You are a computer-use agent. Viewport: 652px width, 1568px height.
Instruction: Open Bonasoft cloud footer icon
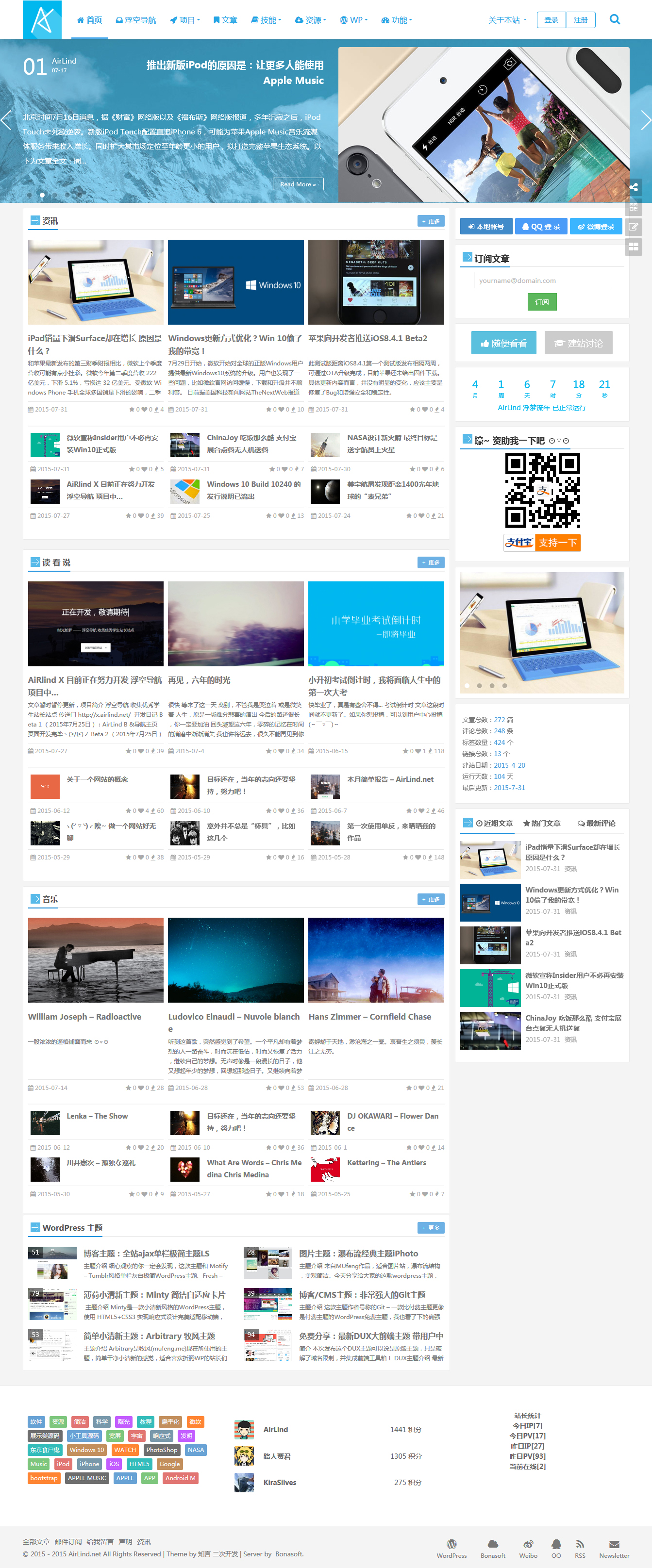pos(493,1543)
